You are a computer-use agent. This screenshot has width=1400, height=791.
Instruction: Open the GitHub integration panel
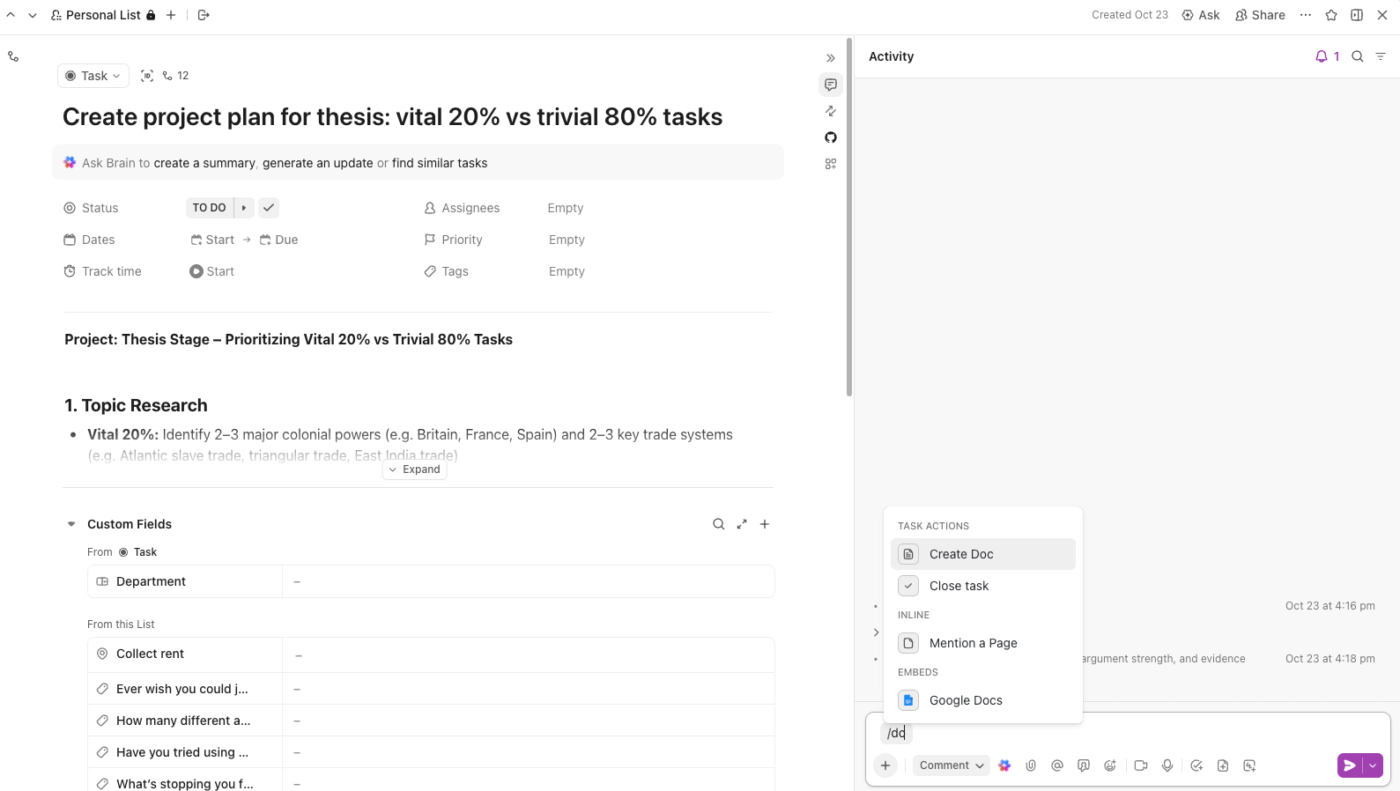(830, 137)
